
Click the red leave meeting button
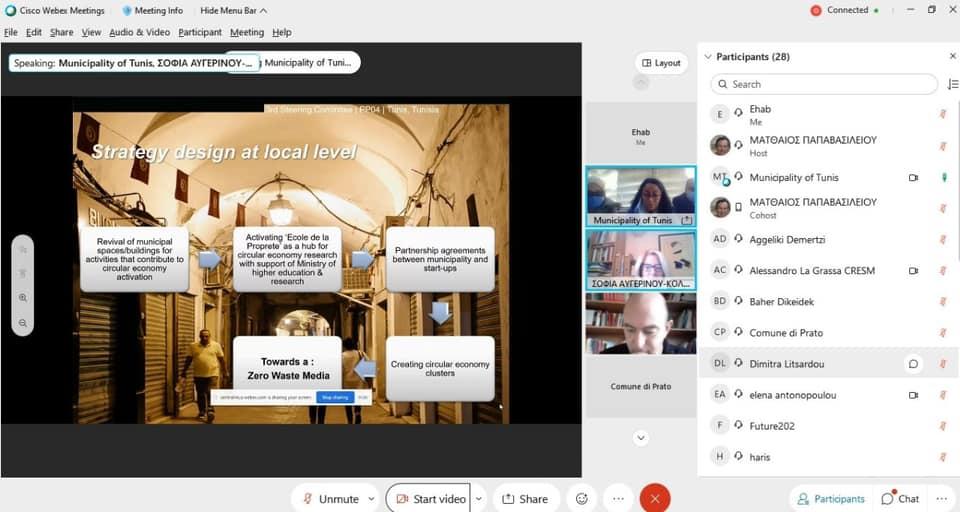pyautogui.click(x=655, y=498)
